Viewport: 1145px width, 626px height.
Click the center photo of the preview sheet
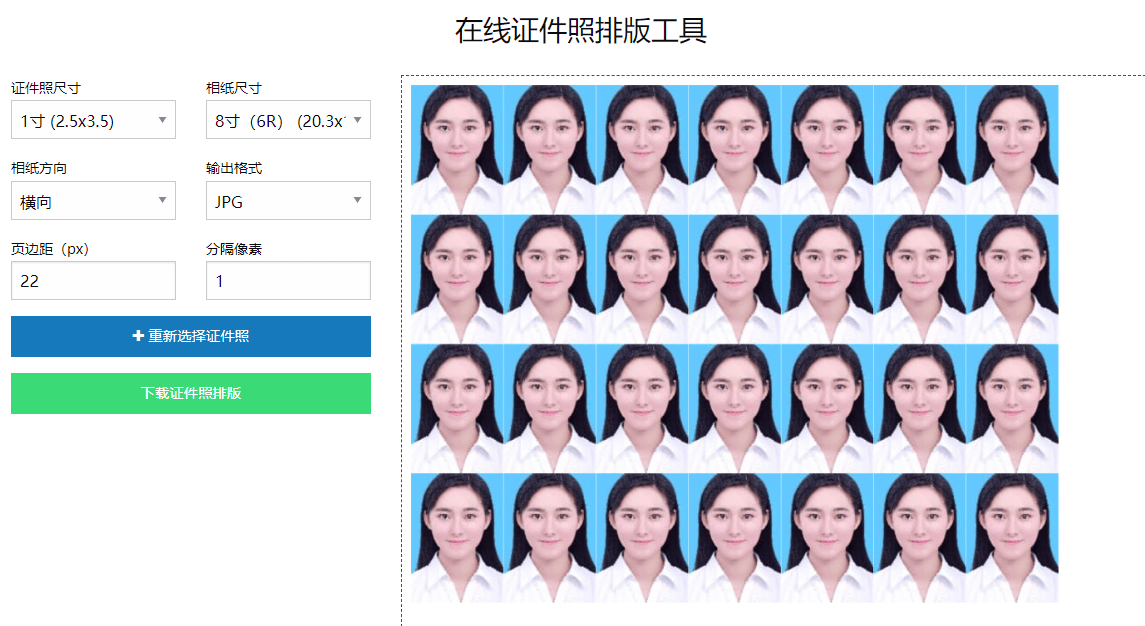(x=734, y=344)
